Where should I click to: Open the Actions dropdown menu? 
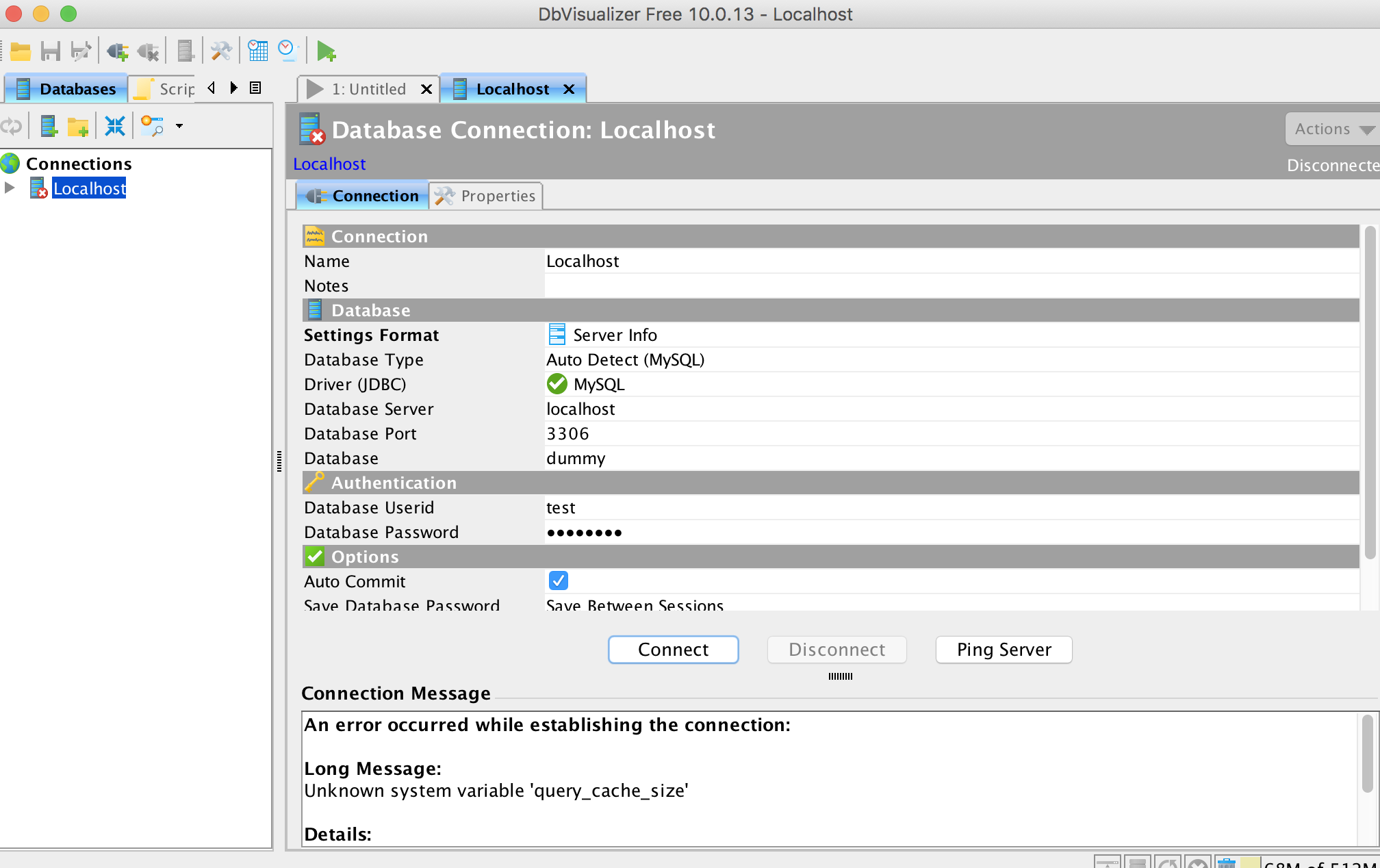pyautogui.click(x=1332, y=129)
